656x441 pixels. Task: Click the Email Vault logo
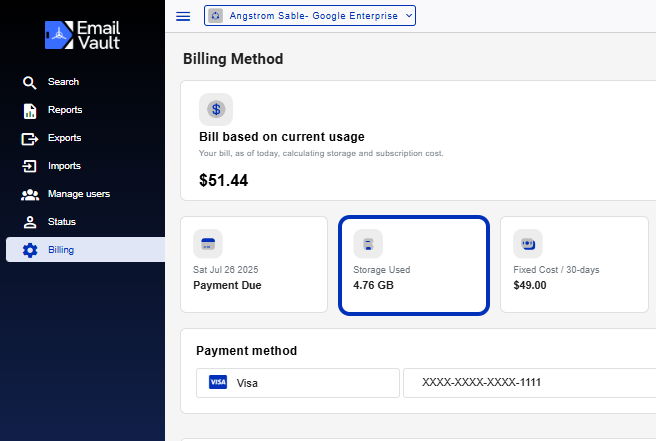coord(82,35)
